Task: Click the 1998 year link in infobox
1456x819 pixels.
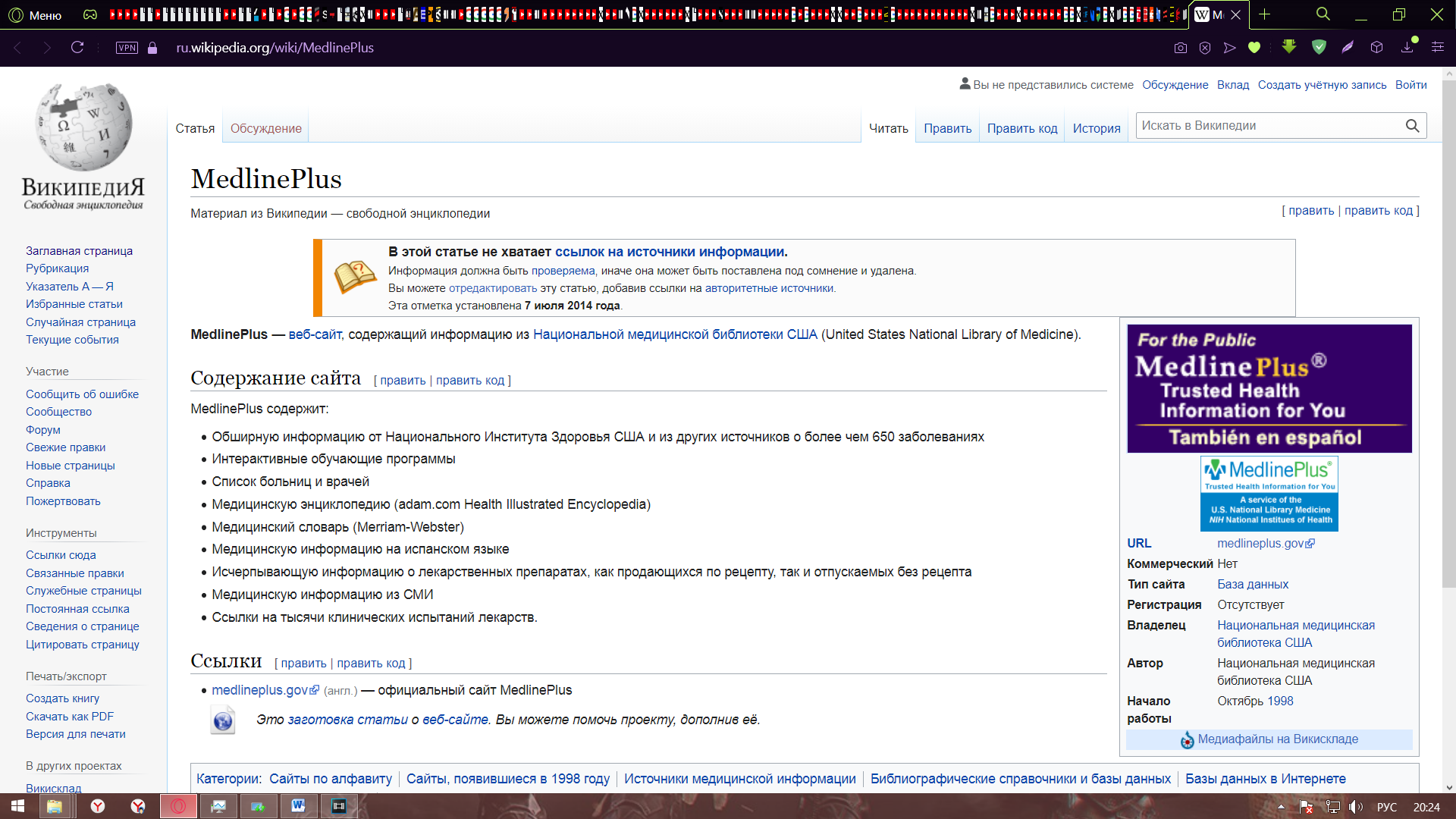Action: click(1279, 701)
